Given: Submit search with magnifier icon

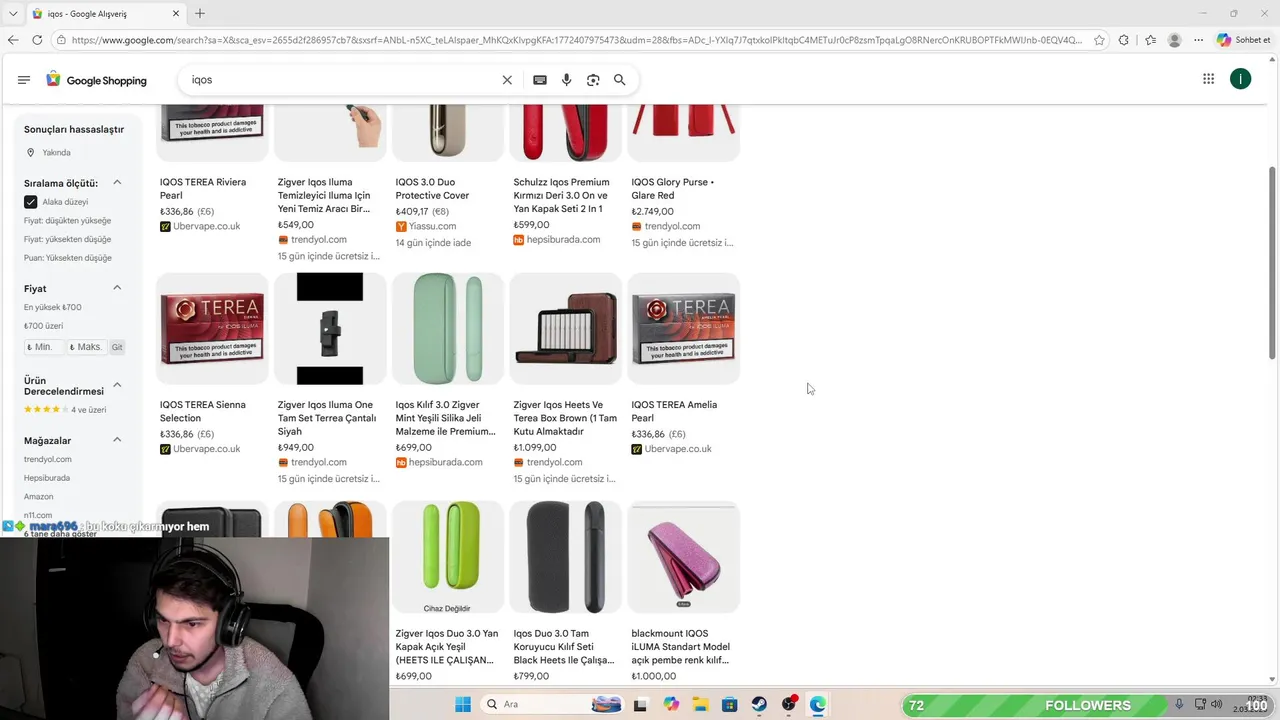Looking at the screenshot, I should coord(620,80).
